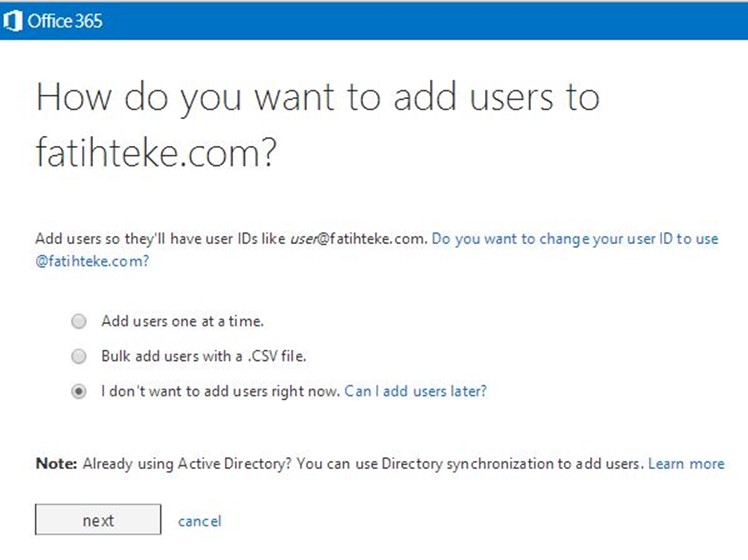Image resolution: width=748 pixels, height=560 pixels.
Task: Click the Office 365 logo icon
Action: [13, 21]
